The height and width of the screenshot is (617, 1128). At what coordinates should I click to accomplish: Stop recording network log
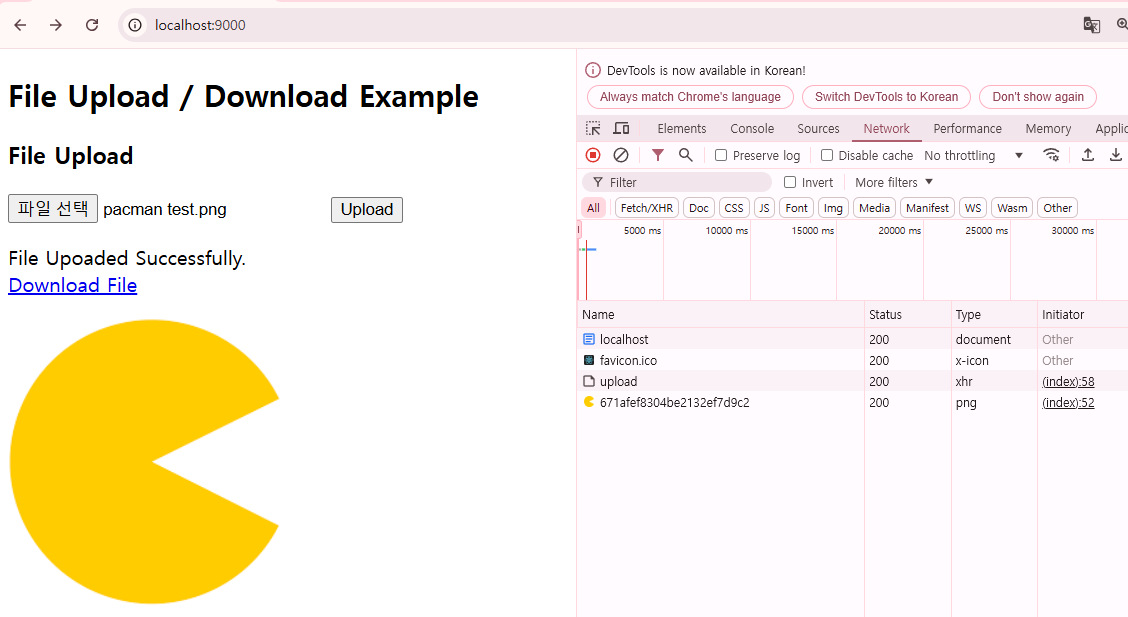[x=593, y=155]
